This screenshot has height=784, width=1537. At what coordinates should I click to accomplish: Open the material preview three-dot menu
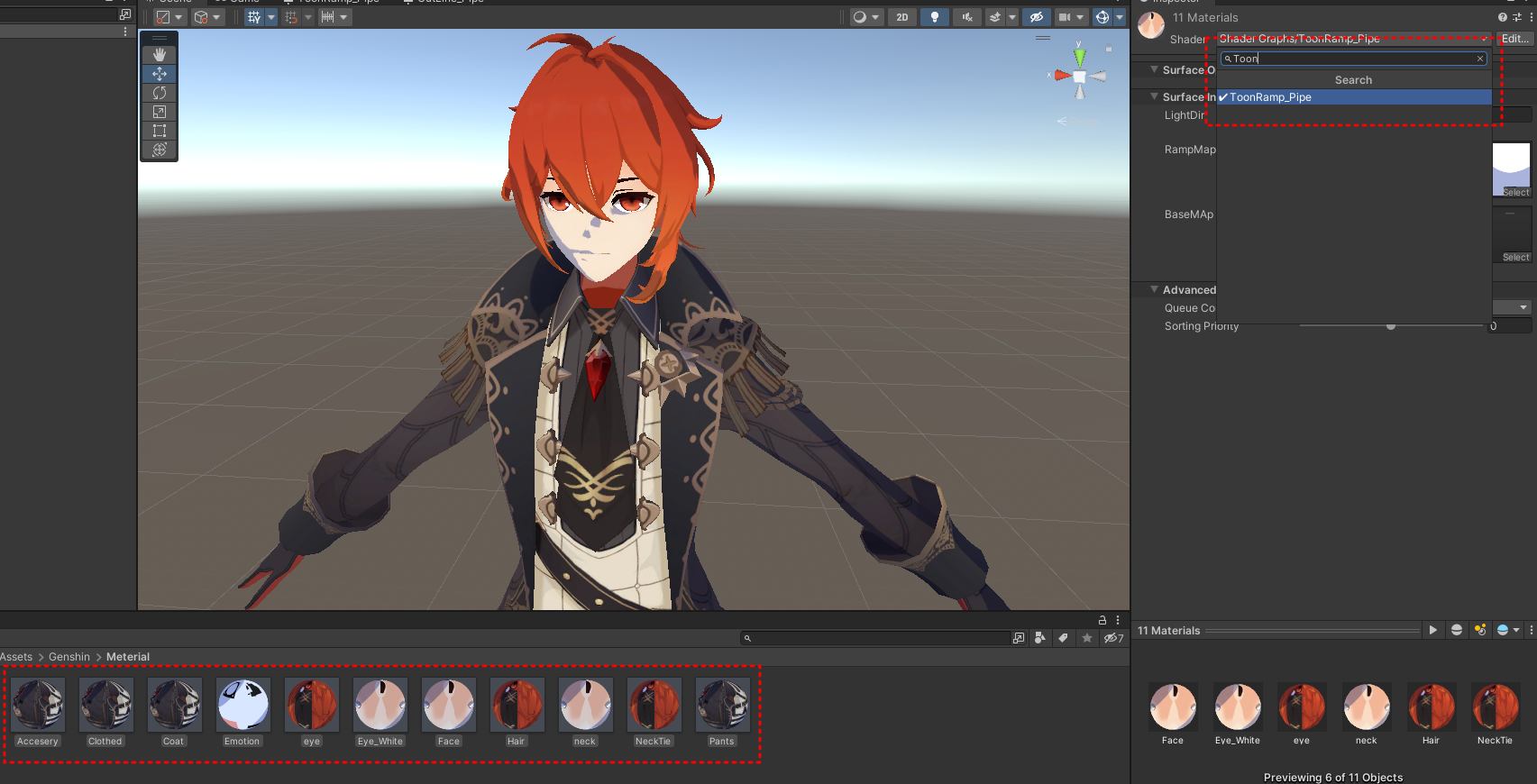point(1531,630)
